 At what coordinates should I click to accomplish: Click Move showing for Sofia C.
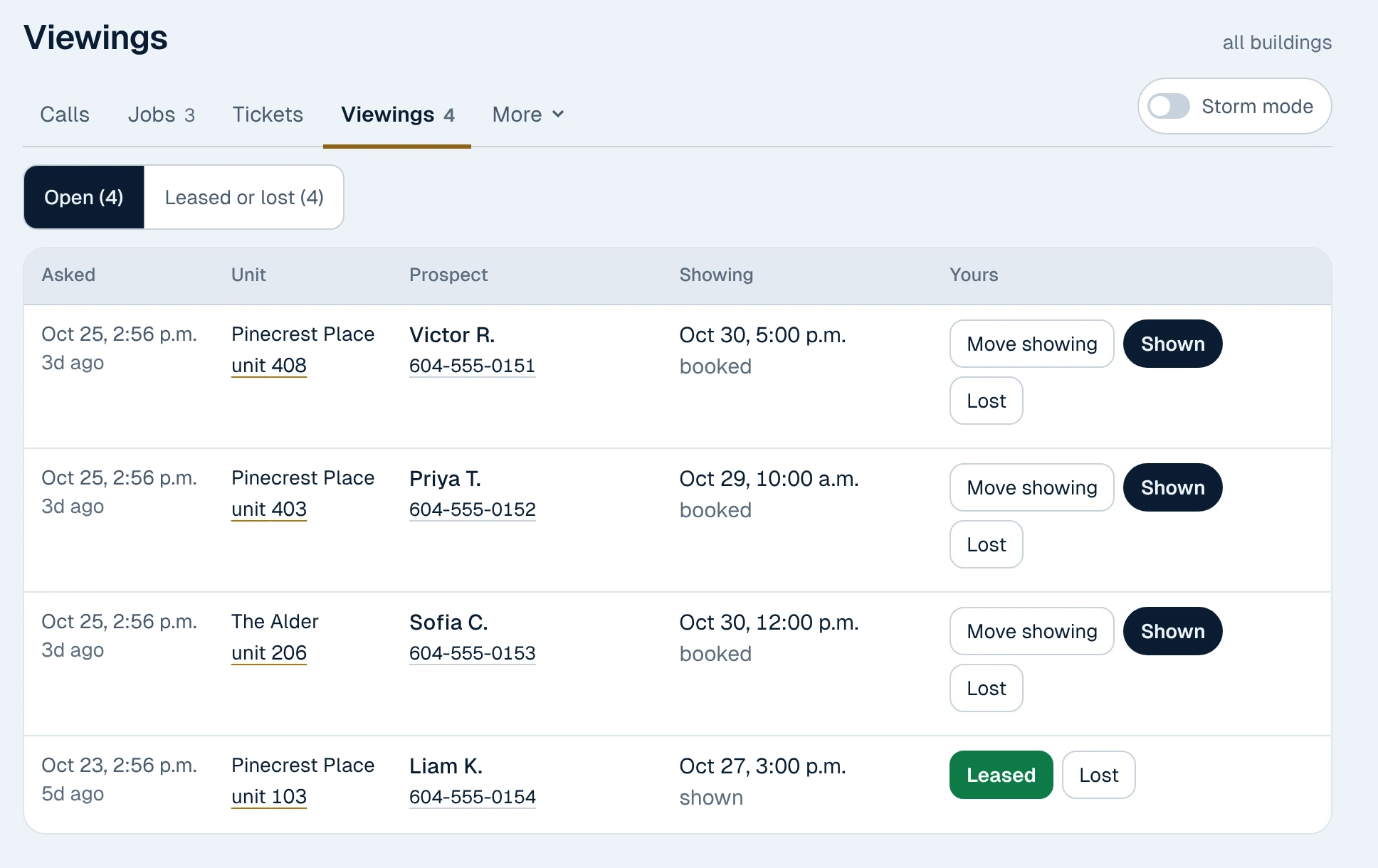(1032, 631)
